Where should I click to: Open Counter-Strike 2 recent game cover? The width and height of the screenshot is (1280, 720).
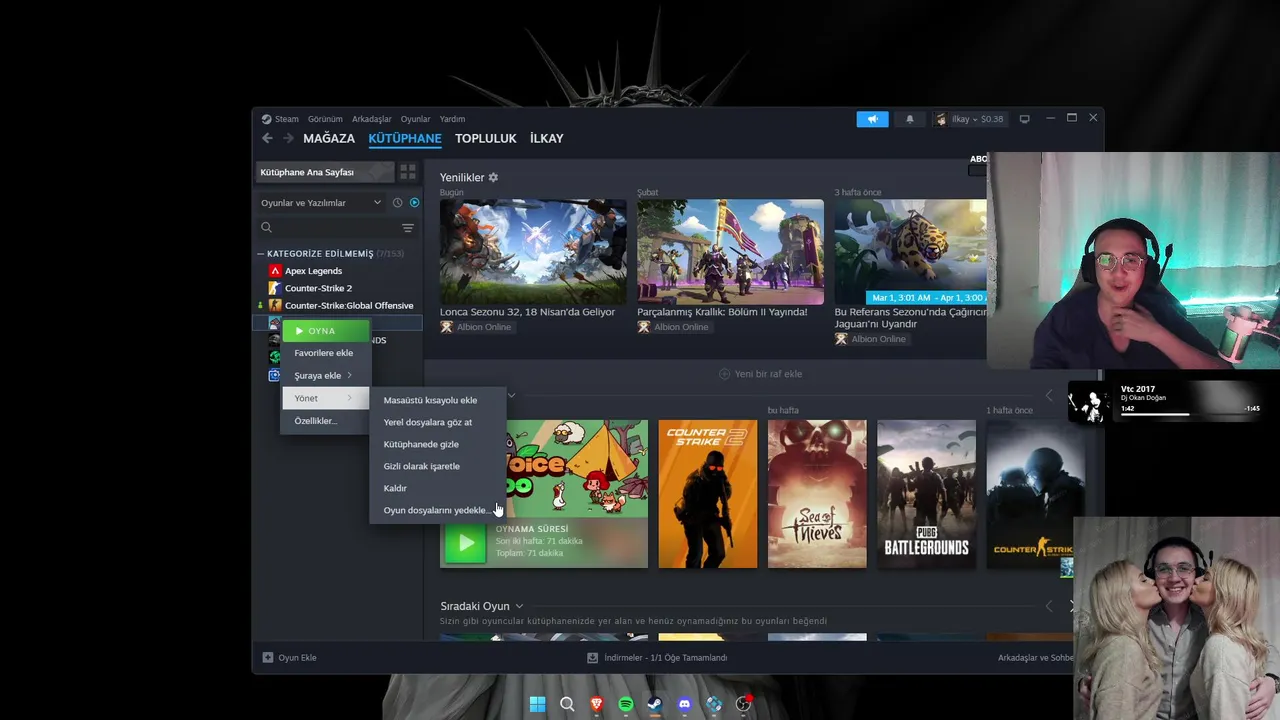[708, 494]
